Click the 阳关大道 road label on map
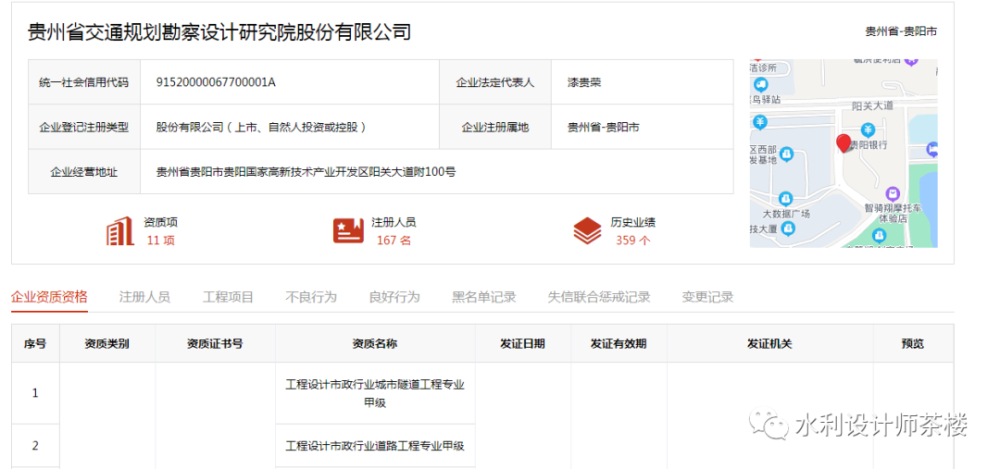 click(872, 106)
